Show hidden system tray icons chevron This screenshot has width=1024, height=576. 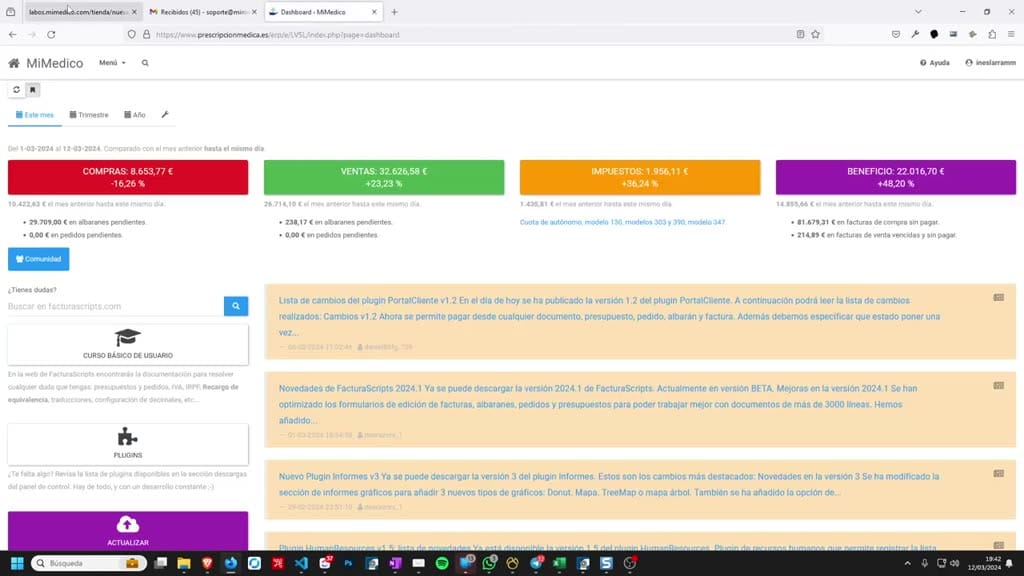click(907, 563)
